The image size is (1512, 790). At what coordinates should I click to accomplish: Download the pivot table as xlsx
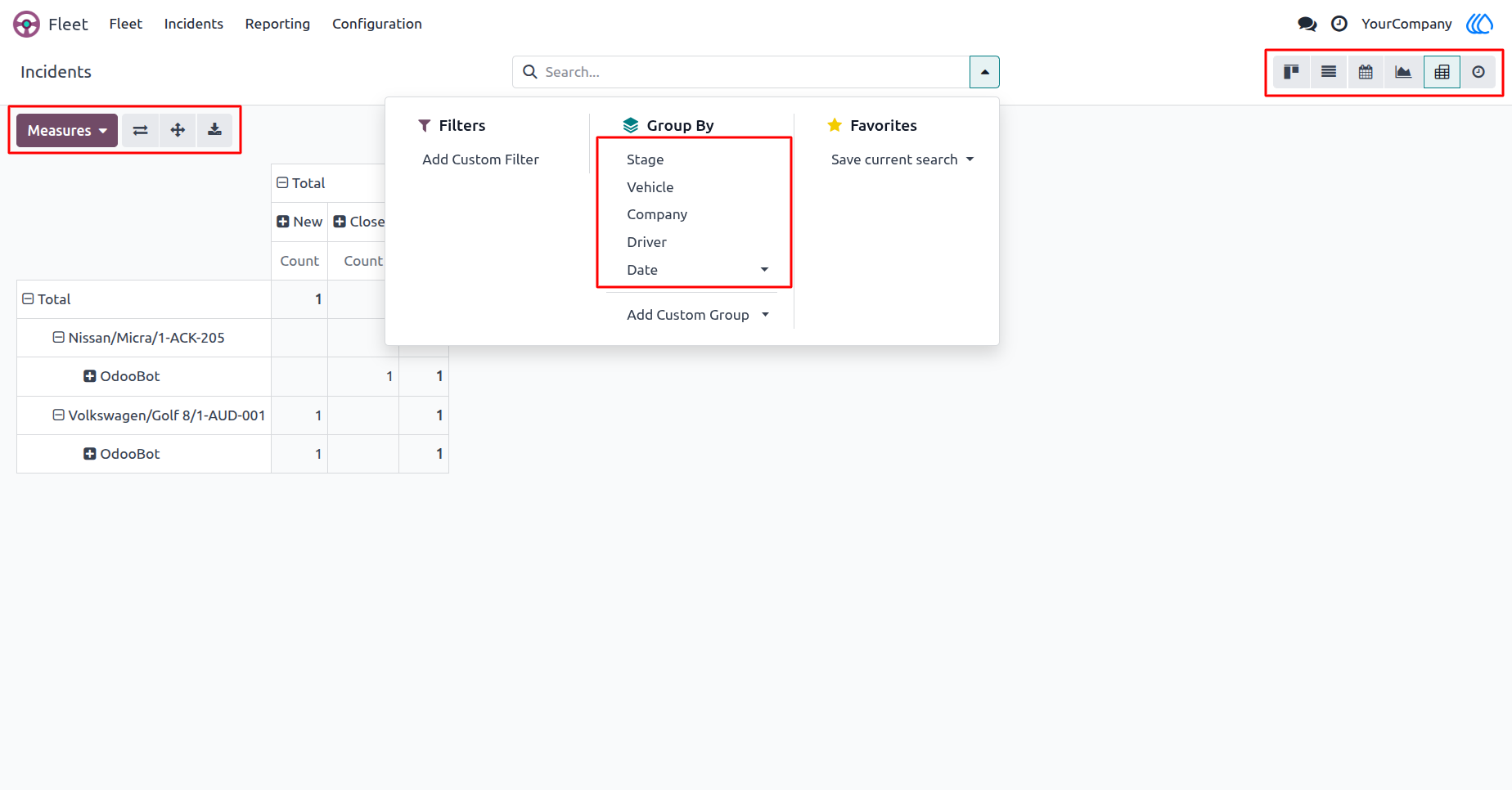coord(214,130)
